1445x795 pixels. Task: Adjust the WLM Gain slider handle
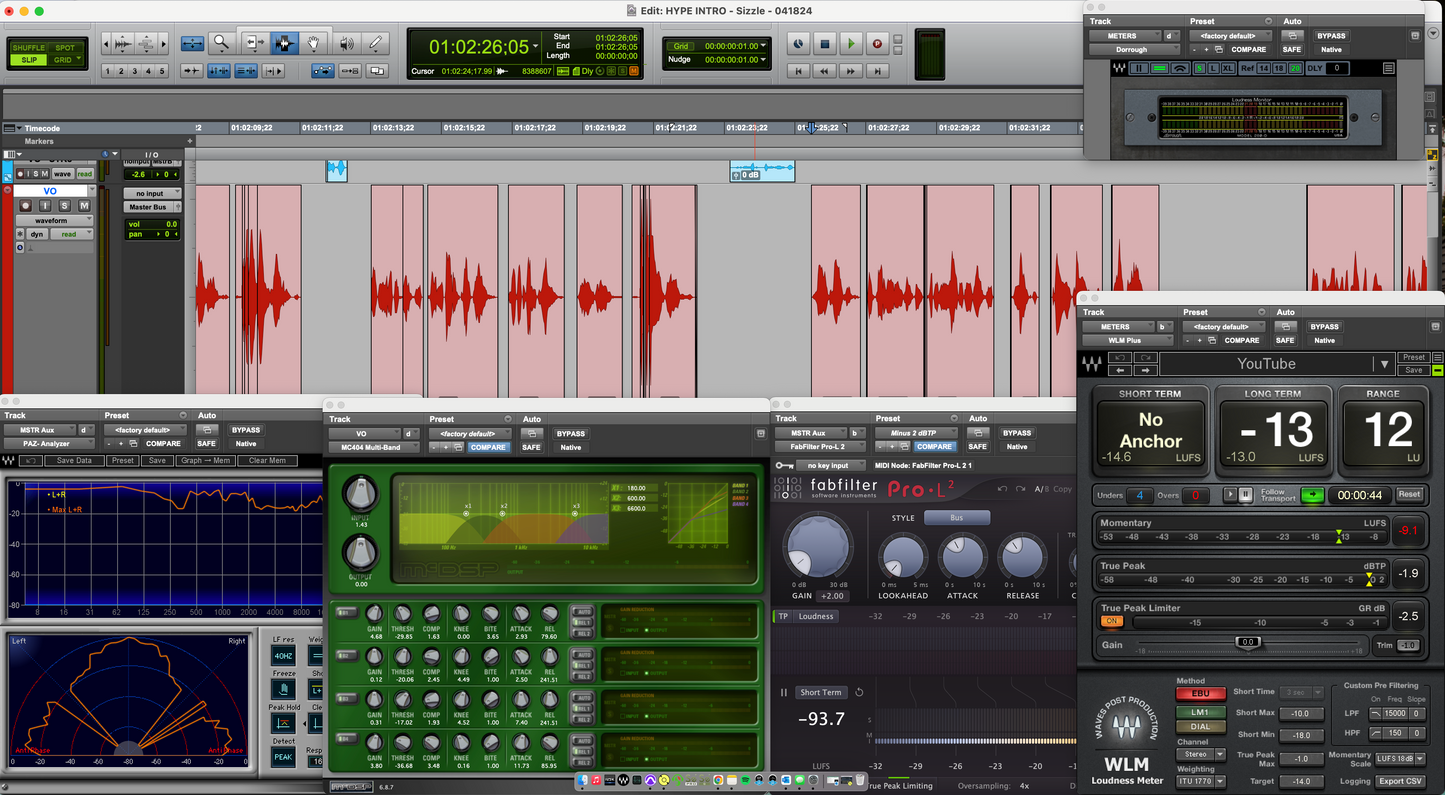click(x=1247, y=642)
